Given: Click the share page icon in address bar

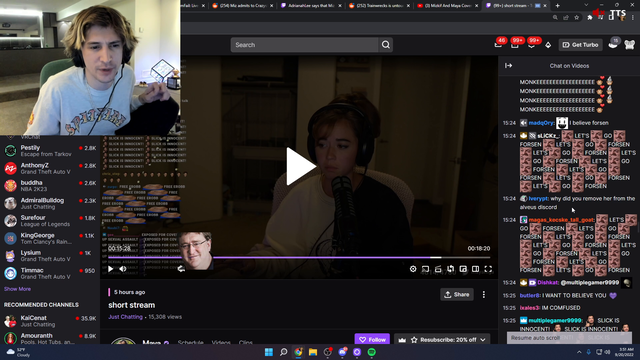Looking at the screenshot, I should [566, 18].
